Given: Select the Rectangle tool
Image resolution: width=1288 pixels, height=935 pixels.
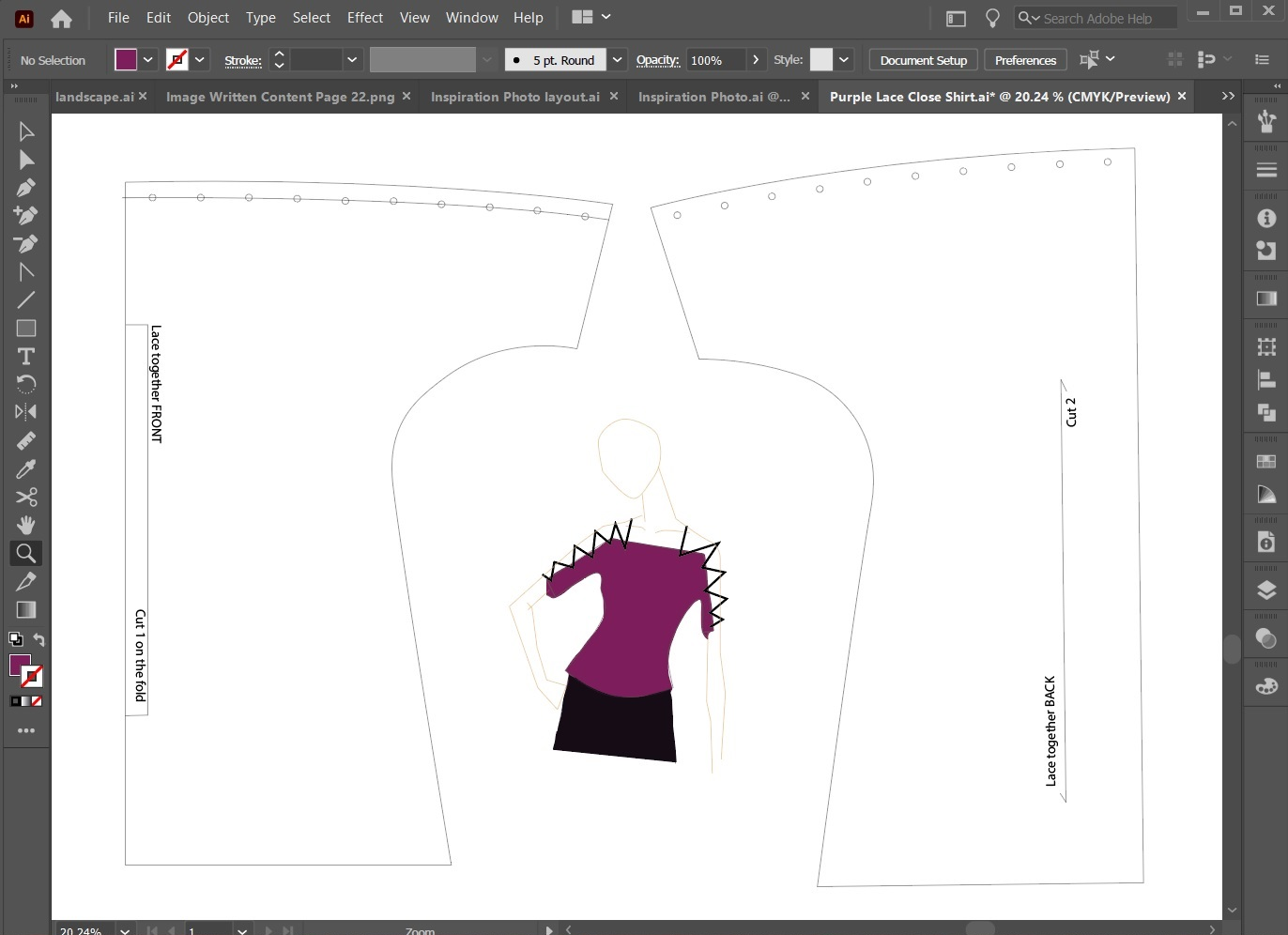Looking at the screenshot, I should pos(26,329).
